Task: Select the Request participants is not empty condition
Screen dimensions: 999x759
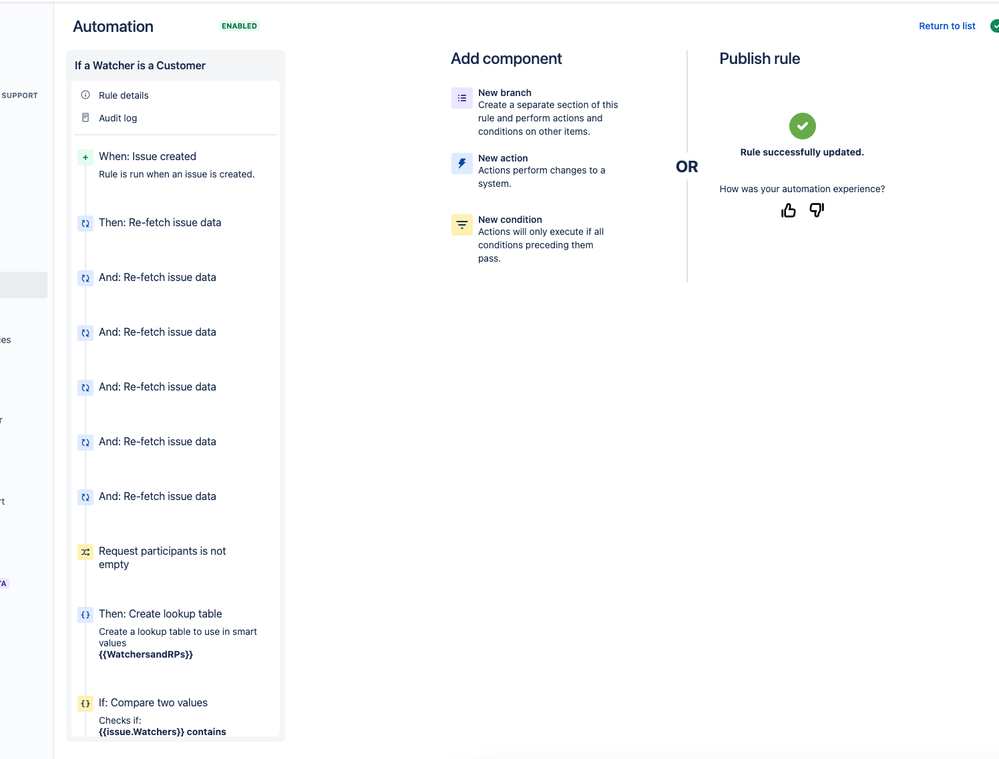Action: click(x=162, y=557)
